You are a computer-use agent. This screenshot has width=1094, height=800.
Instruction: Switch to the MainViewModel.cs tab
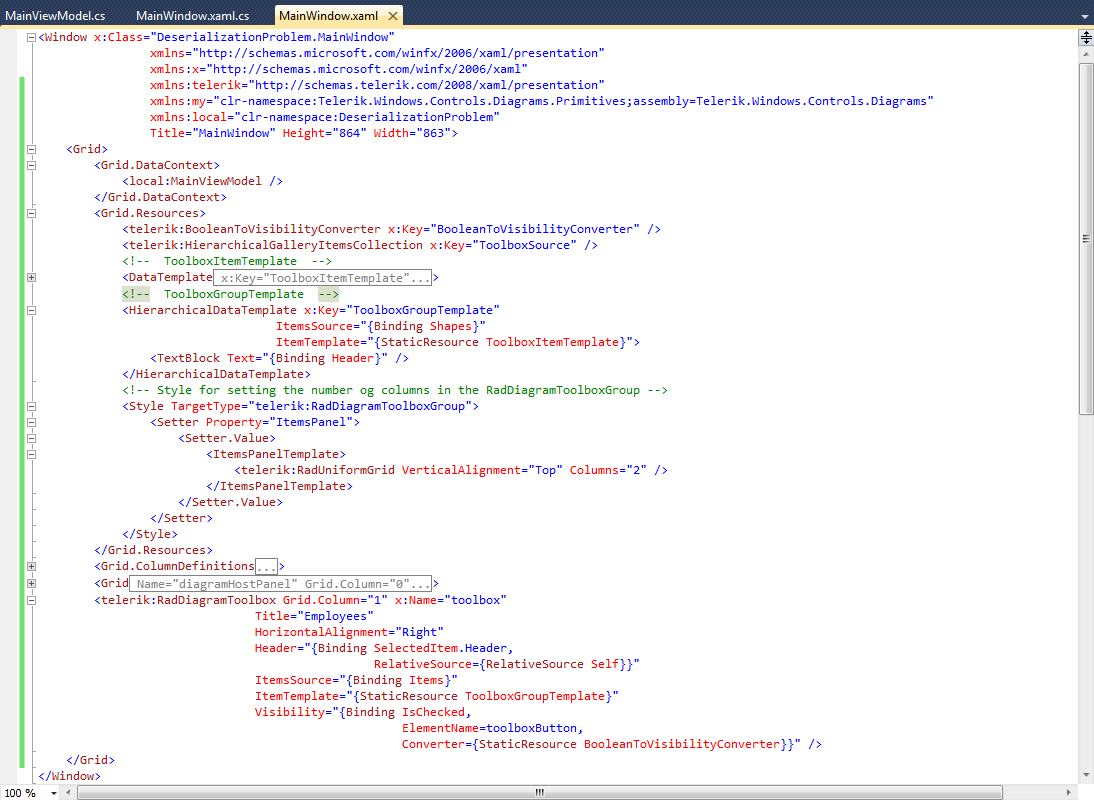click(55, 15)
